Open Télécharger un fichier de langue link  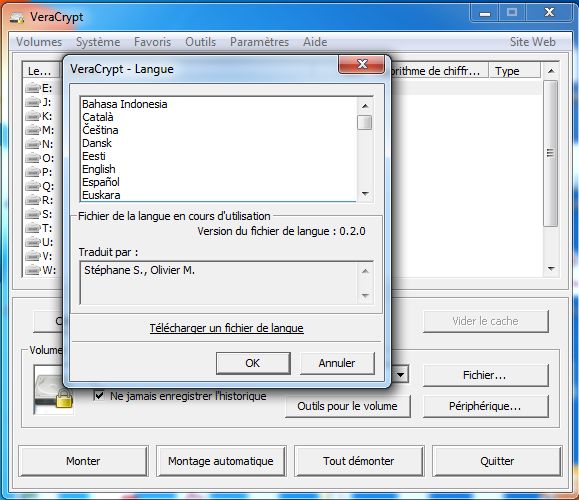click(226, 328)
